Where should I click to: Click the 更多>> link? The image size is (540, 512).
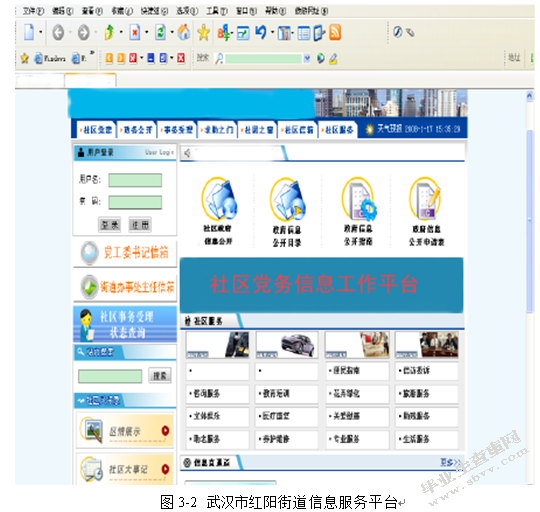(x=450, y=462)
